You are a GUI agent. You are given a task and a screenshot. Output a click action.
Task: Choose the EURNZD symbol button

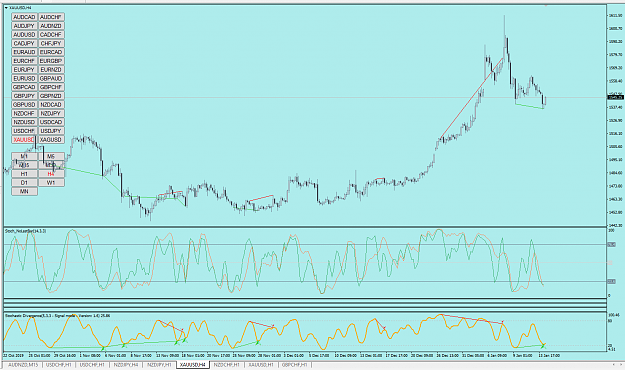(x=51, y=69)
